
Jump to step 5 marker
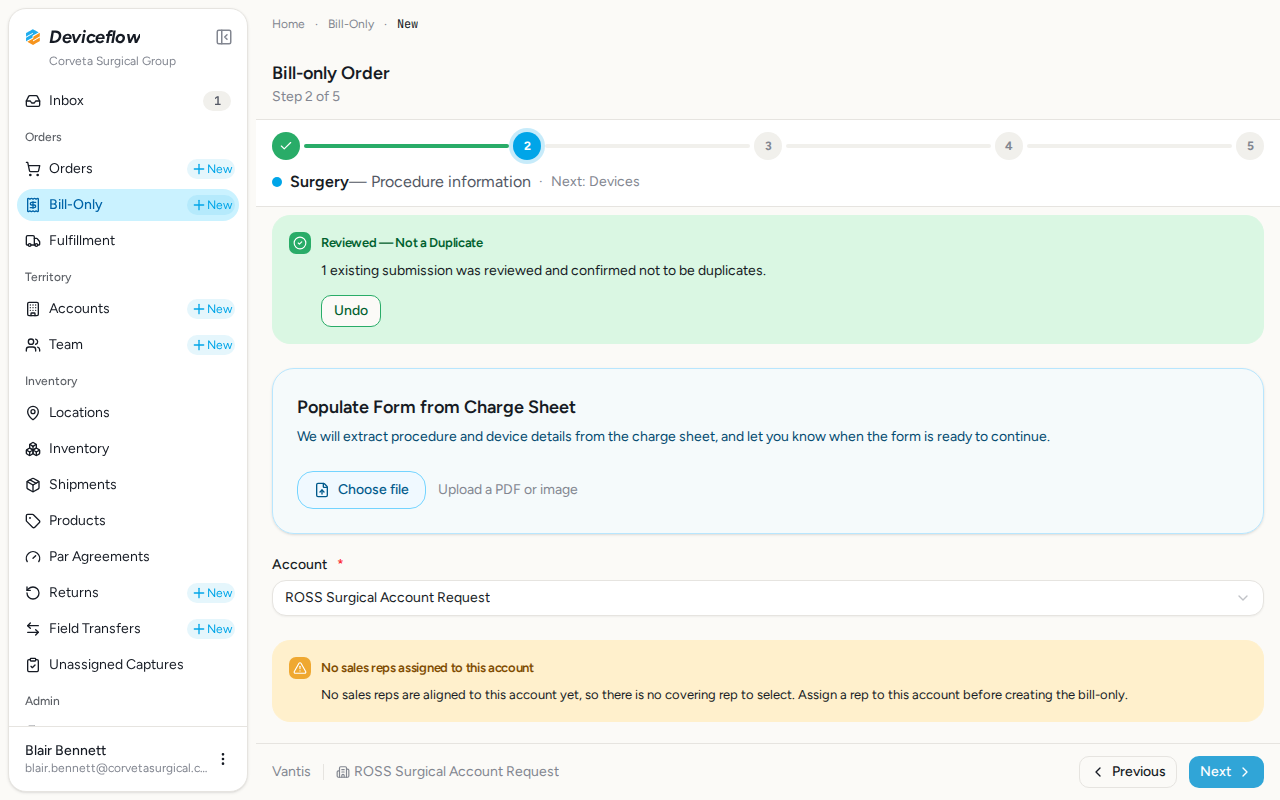tap(1250, 146)
